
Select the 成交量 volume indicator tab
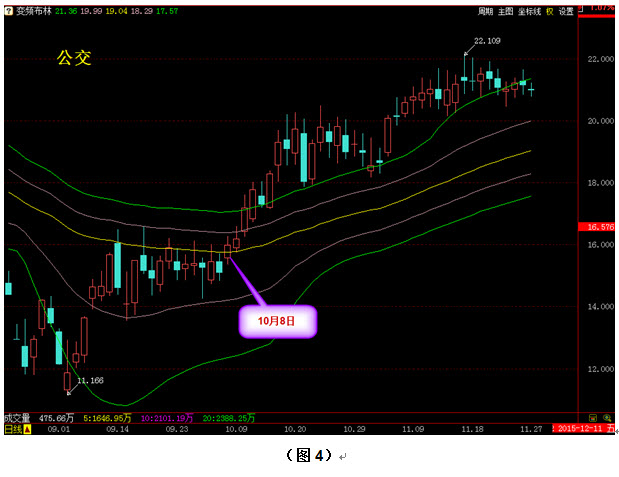[17, 417]
